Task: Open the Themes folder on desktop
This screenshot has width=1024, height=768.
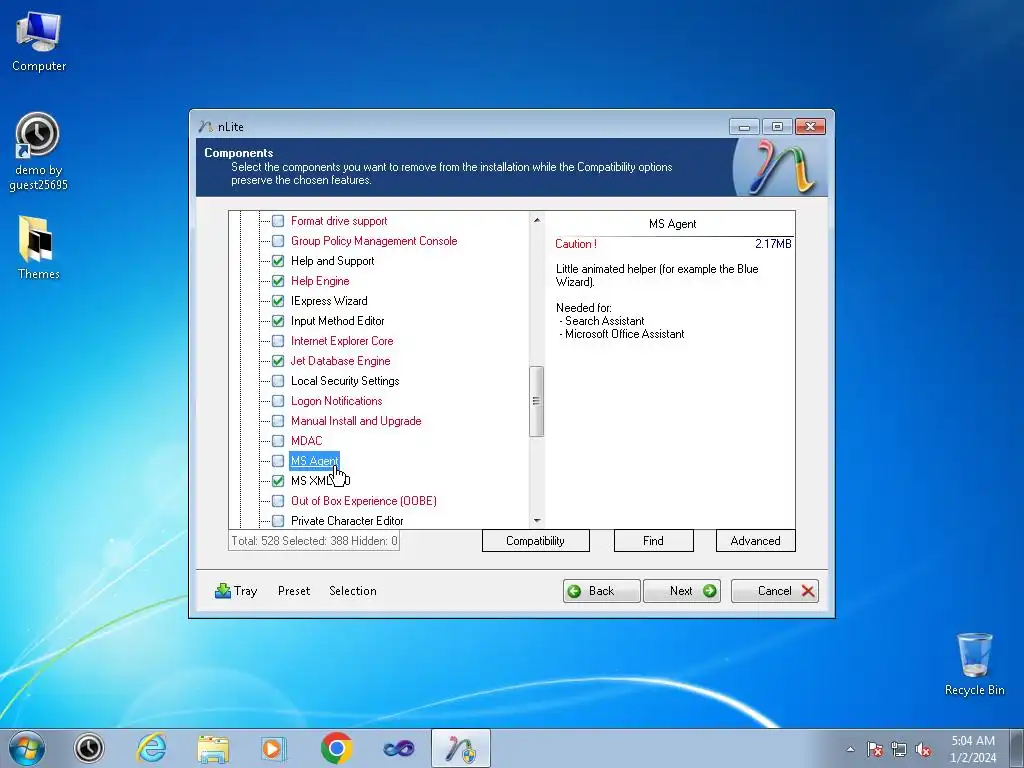Action: coord(38,248)
